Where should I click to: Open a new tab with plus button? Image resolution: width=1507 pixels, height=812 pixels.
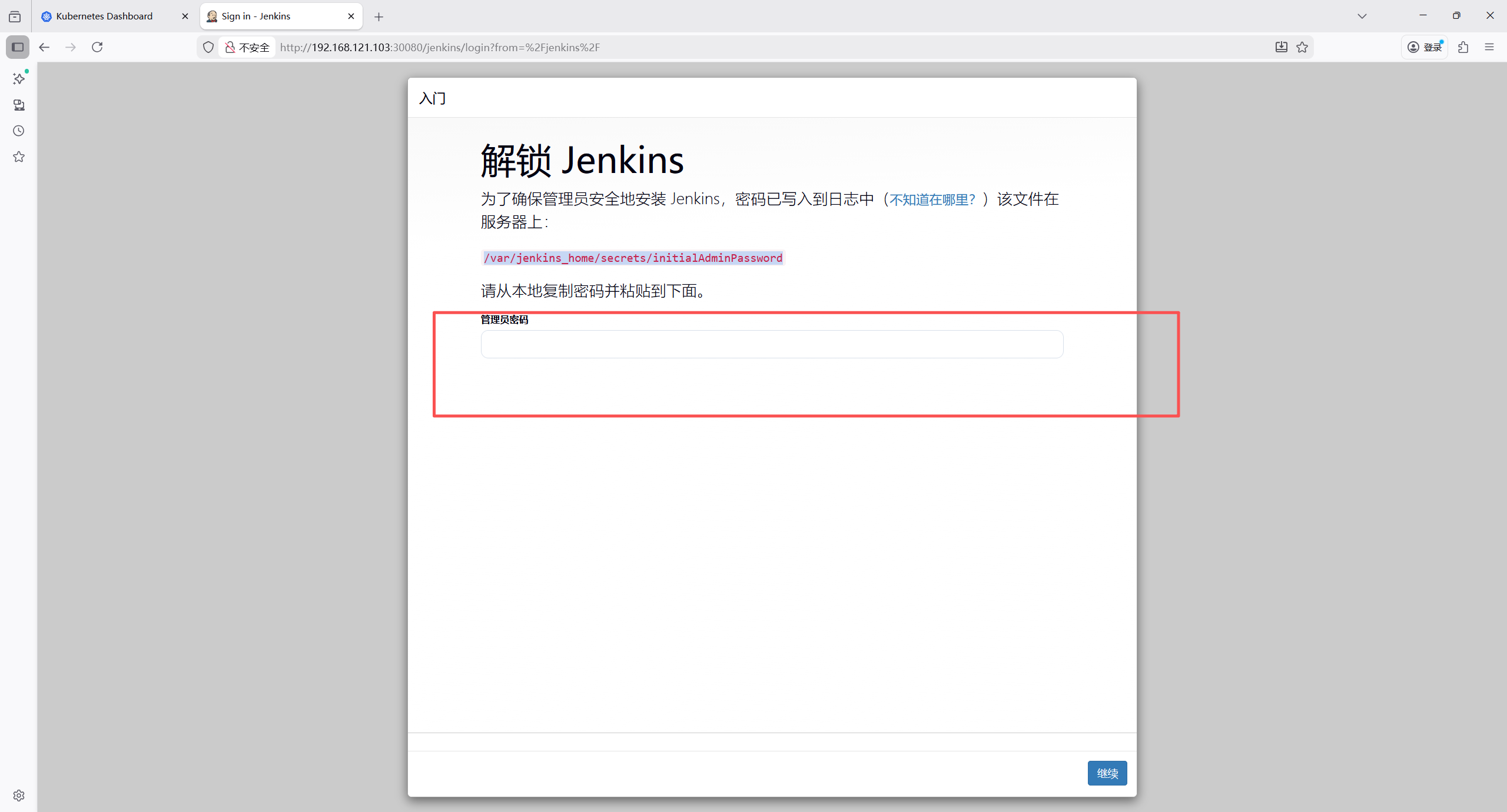click(379, 17)
